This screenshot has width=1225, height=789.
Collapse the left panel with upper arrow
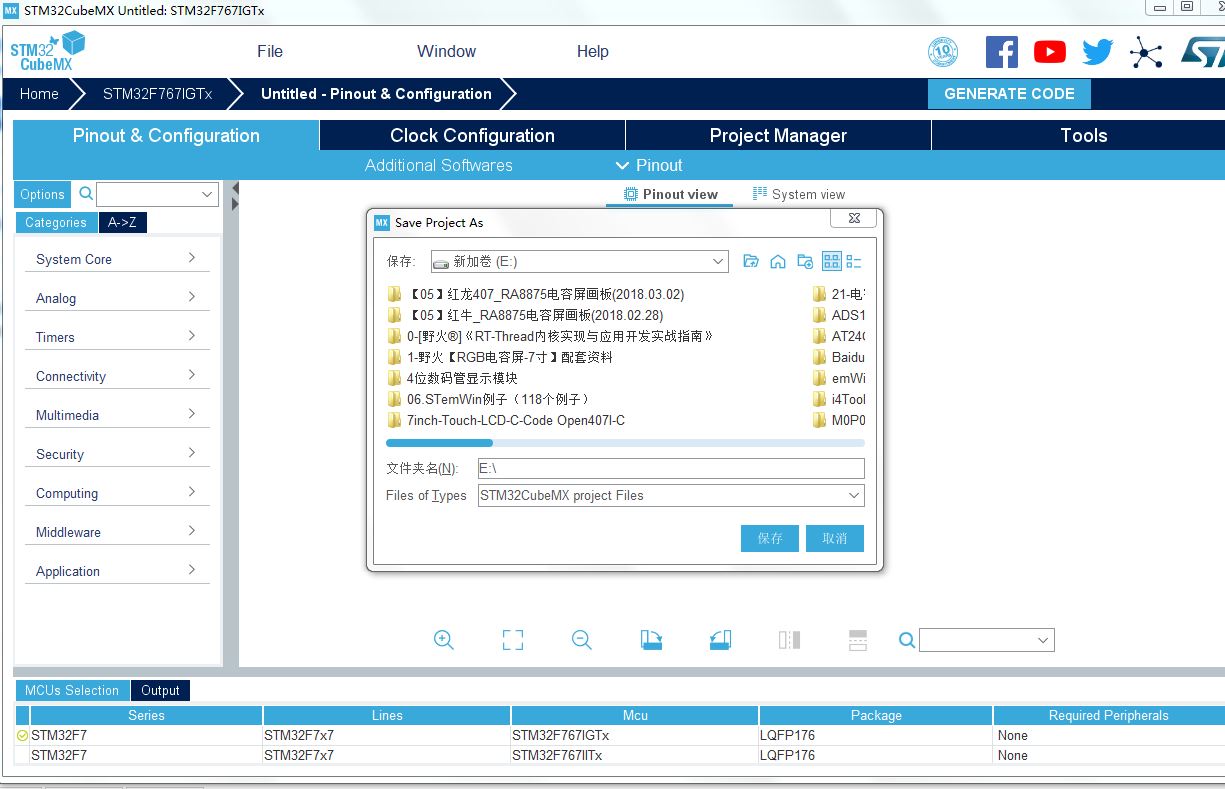(x=235, y=188)
